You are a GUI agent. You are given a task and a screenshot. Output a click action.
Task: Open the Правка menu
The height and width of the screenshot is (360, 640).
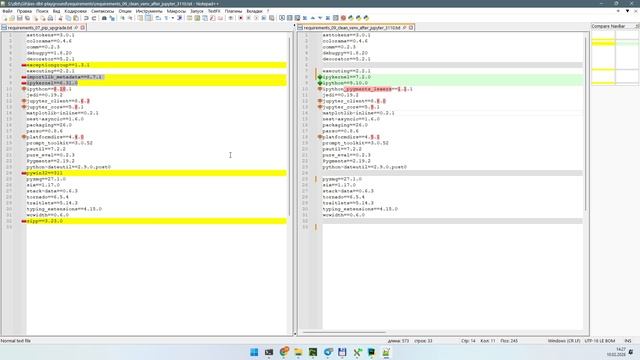[x=24, y=11]
